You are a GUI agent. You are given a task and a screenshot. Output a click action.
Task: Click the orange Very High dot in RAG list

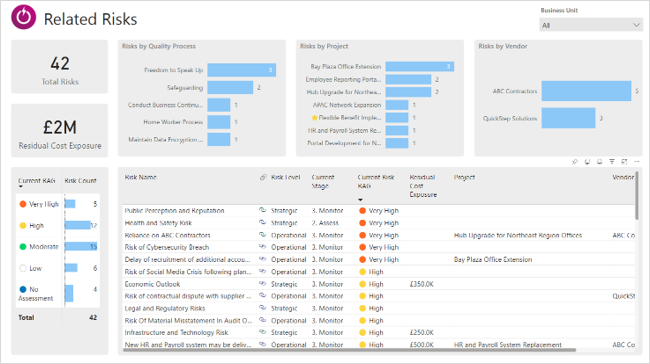coord(23,204)
